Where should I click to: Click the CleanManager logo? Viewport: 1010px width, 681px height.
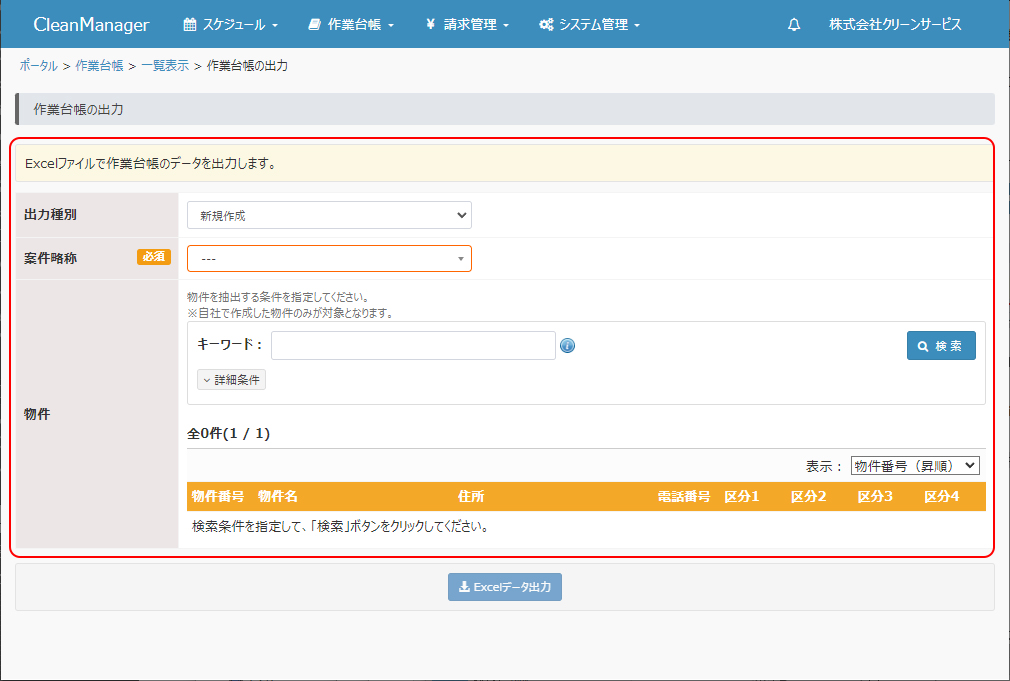click(91, 25)
